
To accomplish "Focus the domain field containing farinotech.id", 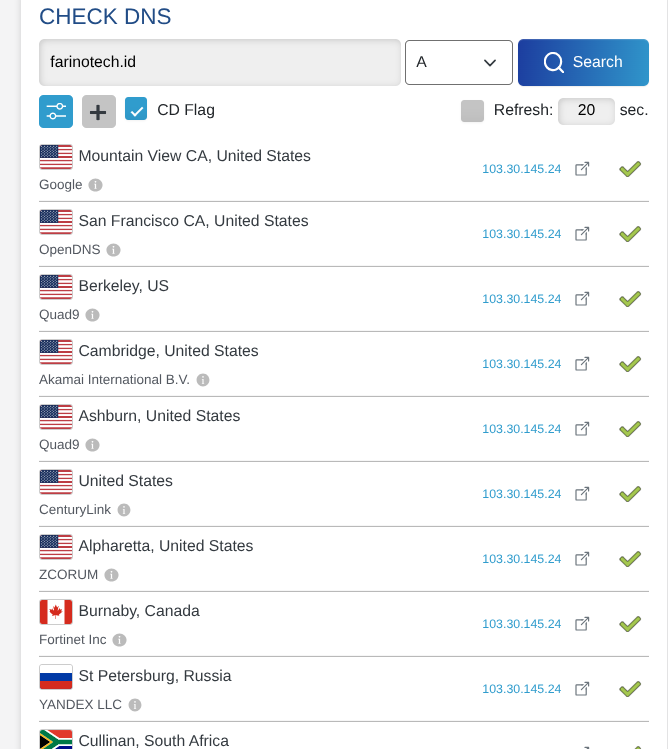I will tap(220, 63).
